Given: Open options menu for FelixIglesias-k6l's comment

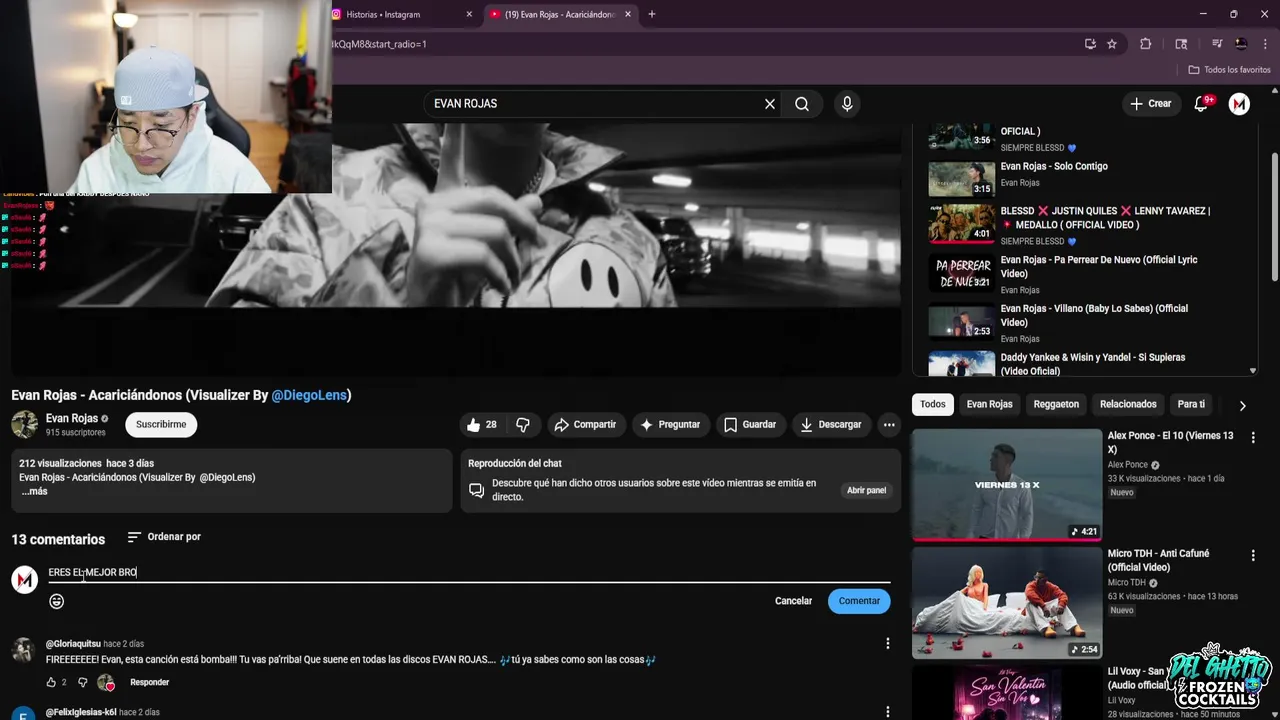Looking at the screenshot, I should click(x=887, y=712).
